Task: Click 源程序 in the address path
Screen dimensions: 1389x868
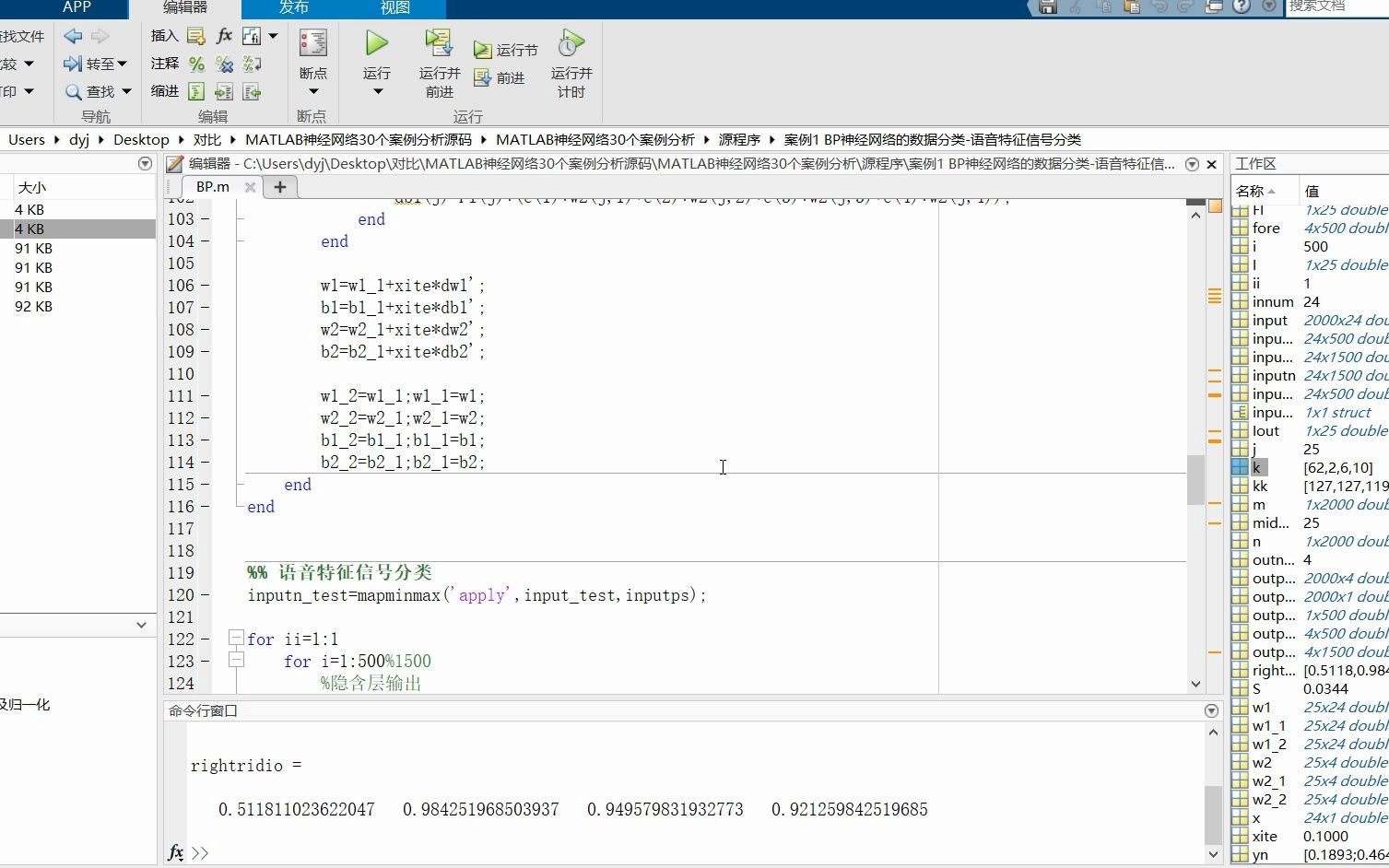Action: tap(739, 139)
